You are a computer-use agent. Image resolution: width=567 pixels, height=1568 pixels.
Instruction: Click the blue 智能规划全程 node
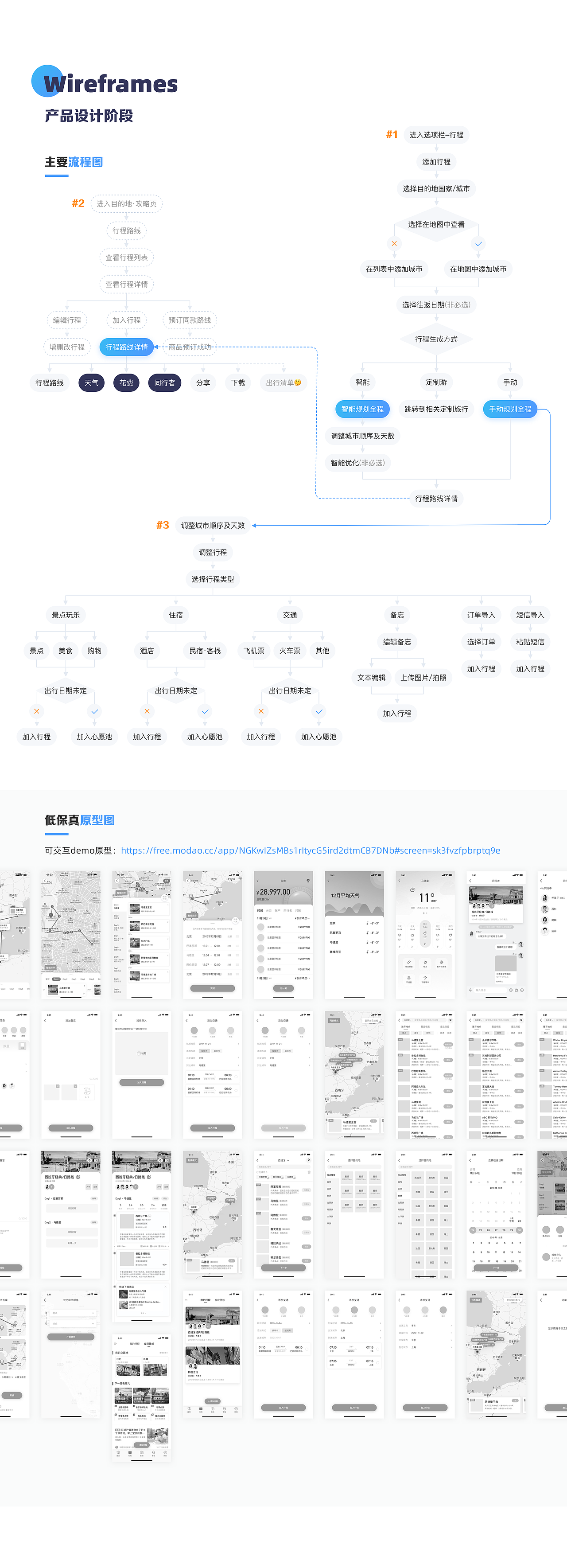[363, 409]
